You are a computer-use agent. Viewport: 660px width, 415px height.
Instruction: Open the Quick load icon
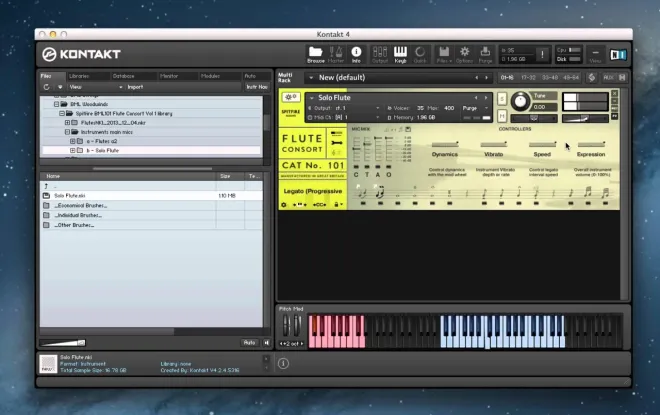420,54
